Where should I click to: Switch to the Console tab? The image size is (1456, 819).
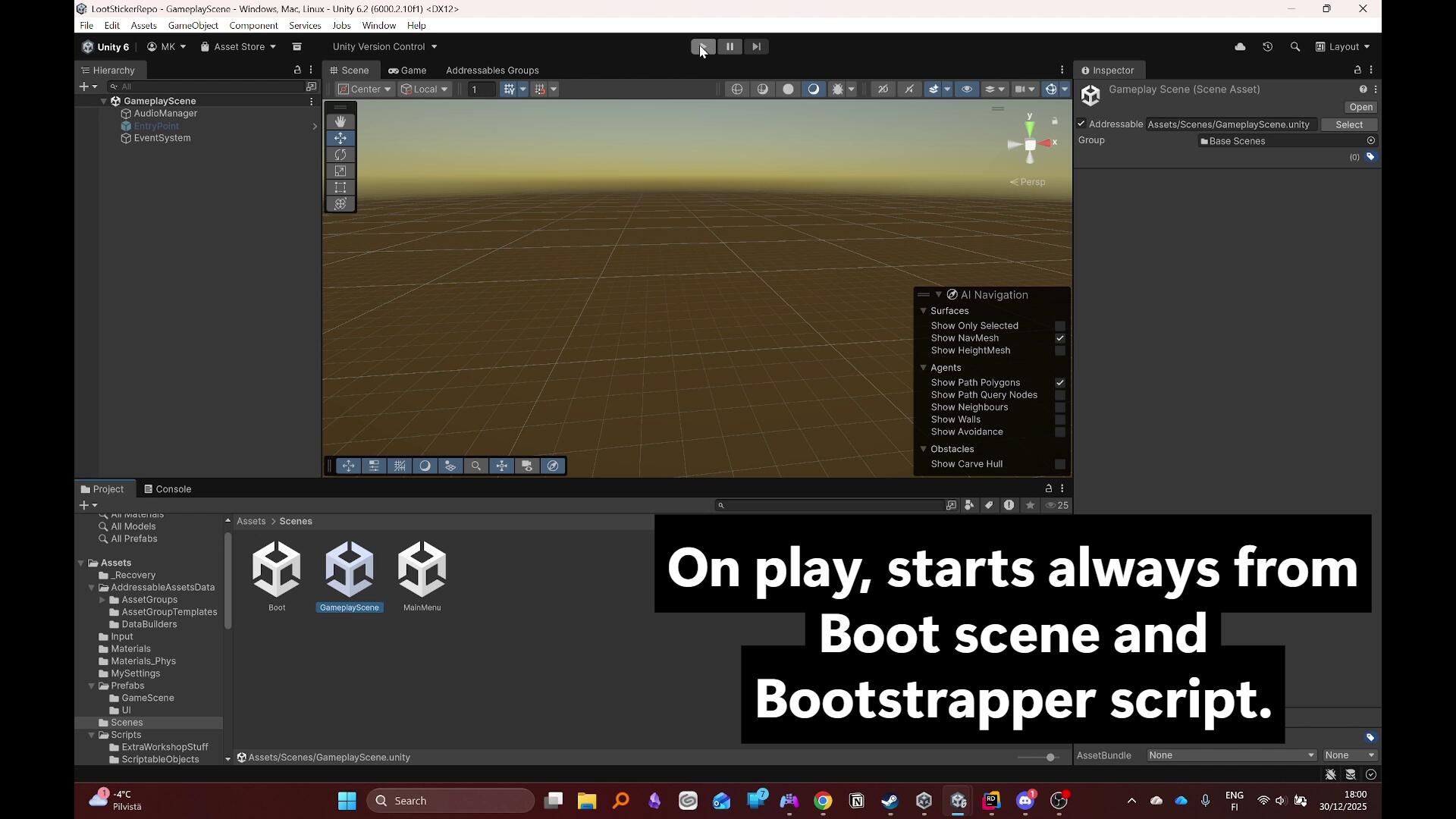(x=168, y=489)
